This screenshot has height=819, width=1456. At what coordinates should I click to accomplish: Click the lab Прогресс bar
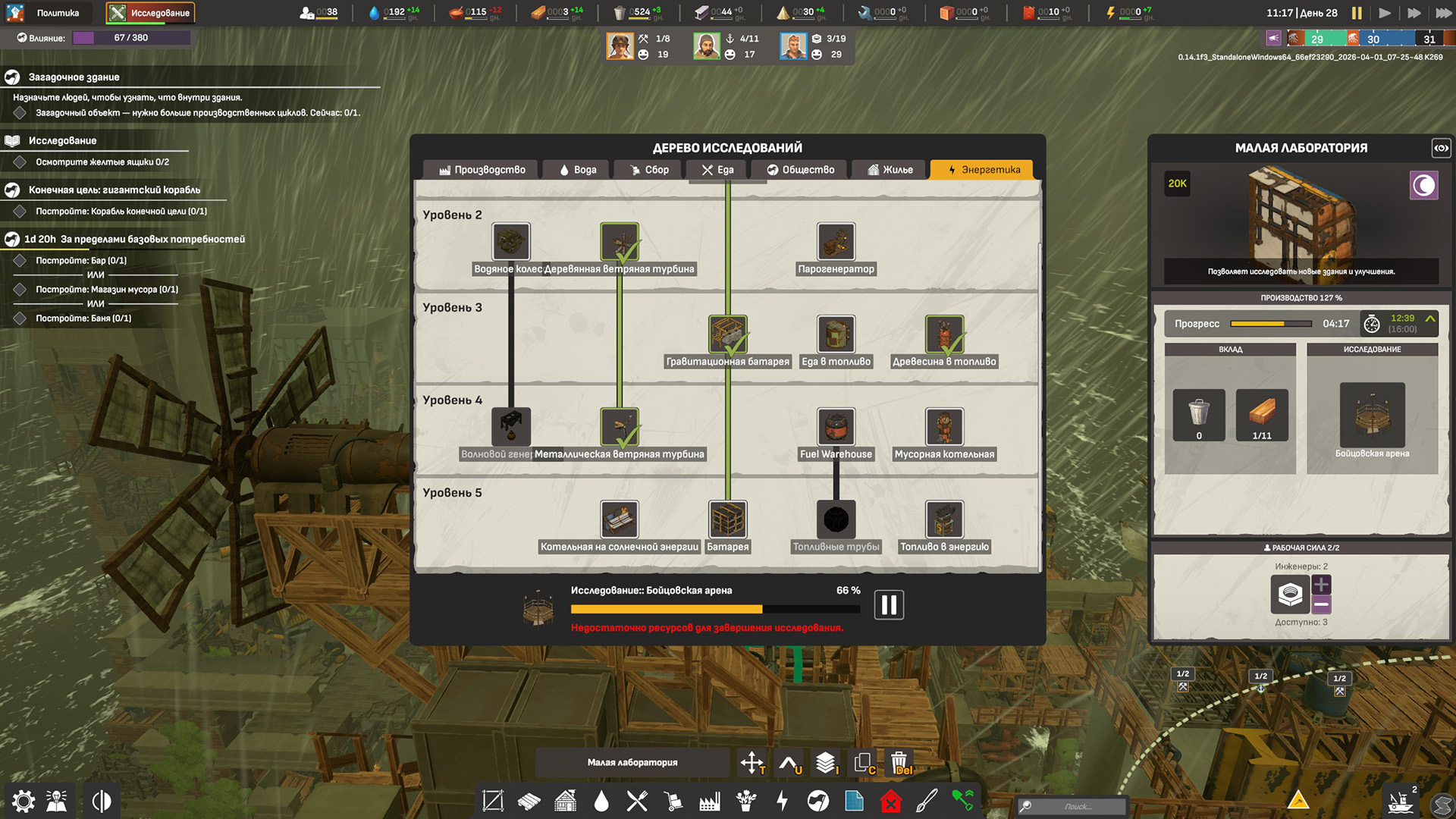(1271, 324)
